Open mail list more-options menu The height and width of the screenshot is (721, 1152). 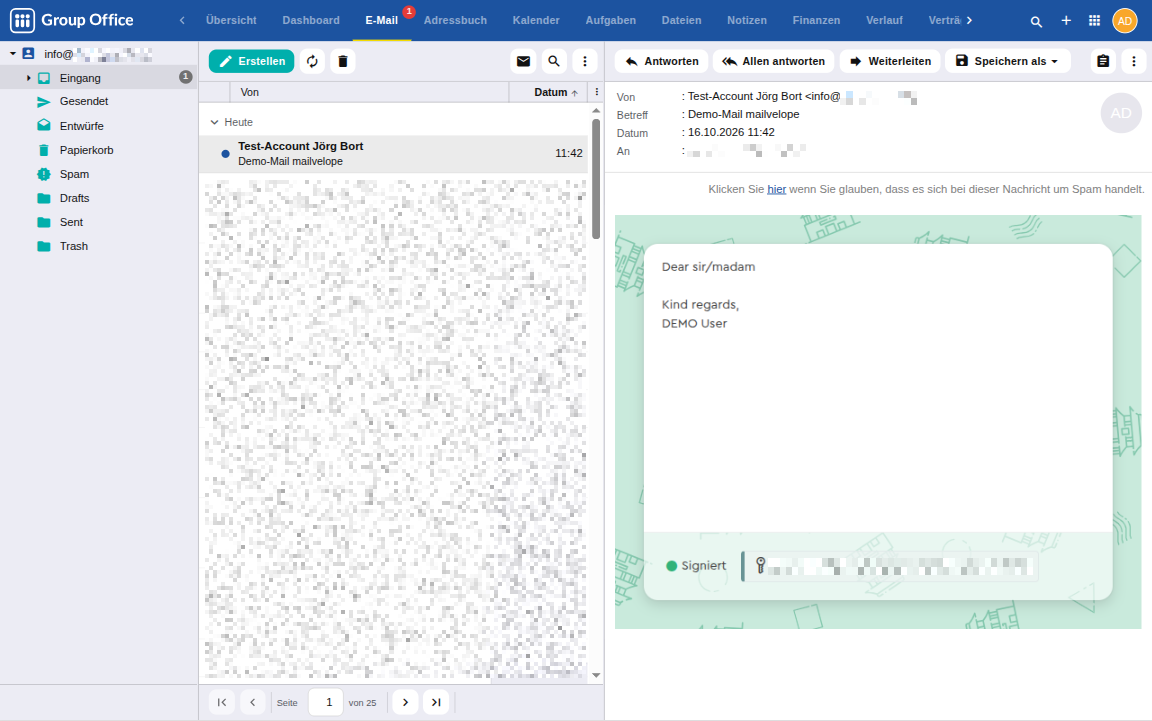point(585,61)
